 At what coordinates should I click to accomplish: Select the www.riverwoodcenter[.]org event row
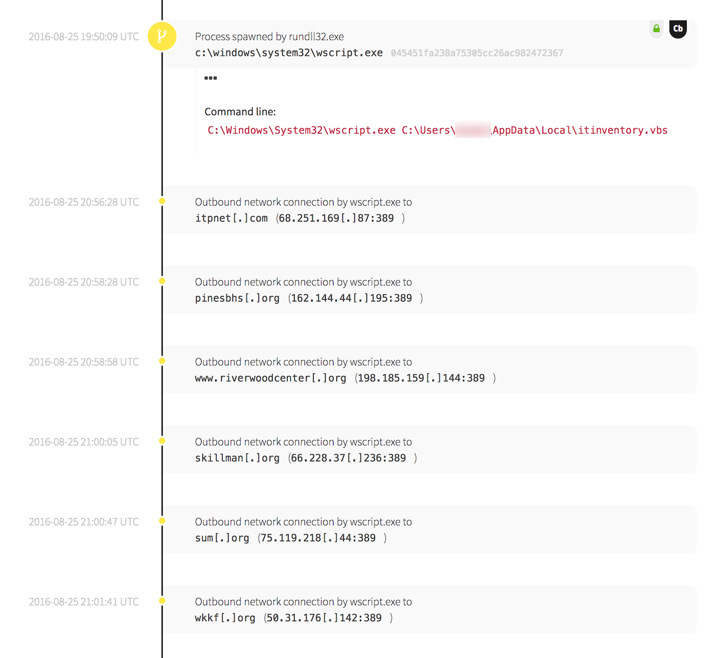point(430,370)
